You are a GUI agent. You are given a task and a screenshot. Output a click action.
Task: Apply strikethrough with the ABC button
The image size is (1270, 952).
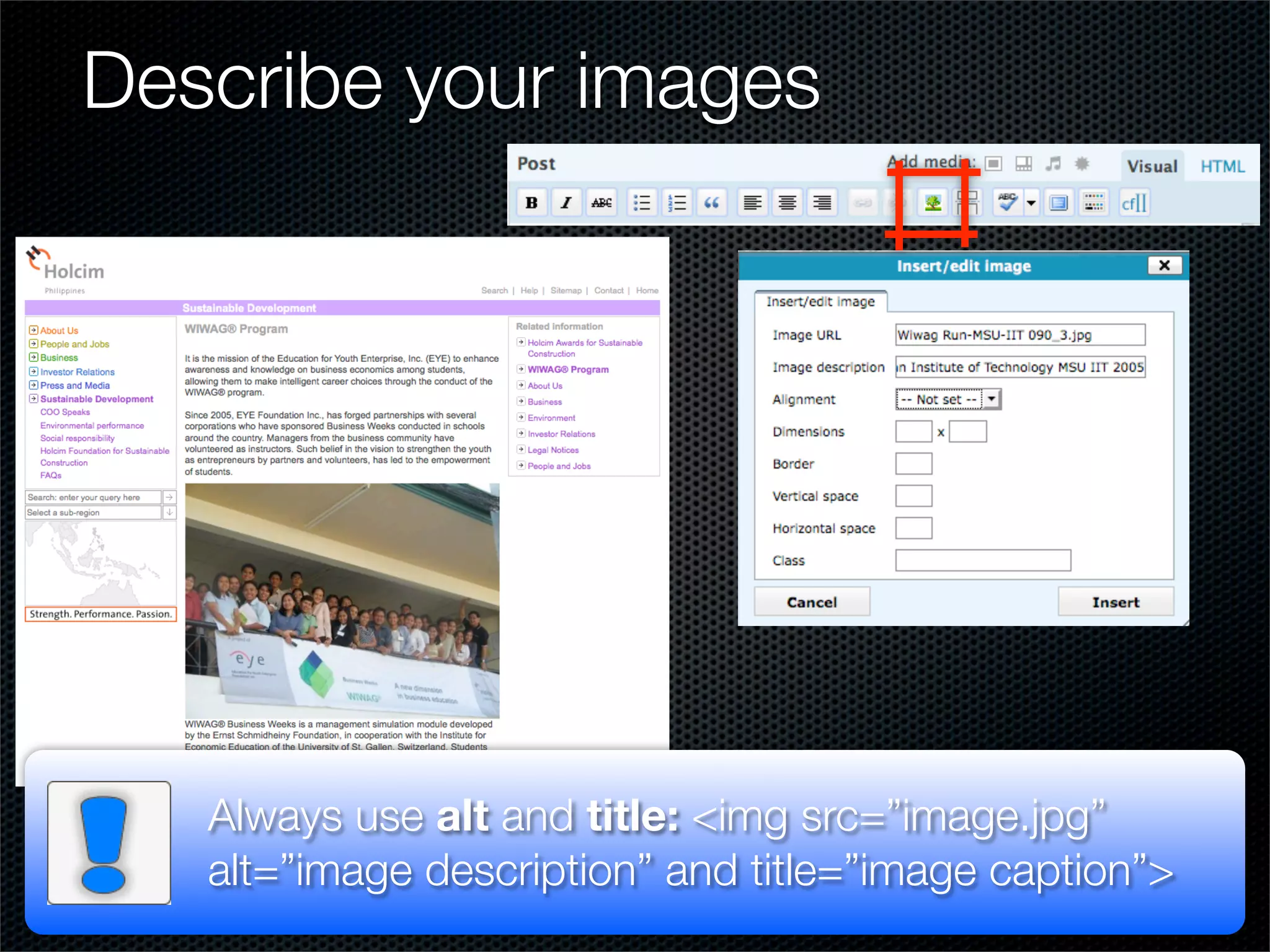(601, 203)
